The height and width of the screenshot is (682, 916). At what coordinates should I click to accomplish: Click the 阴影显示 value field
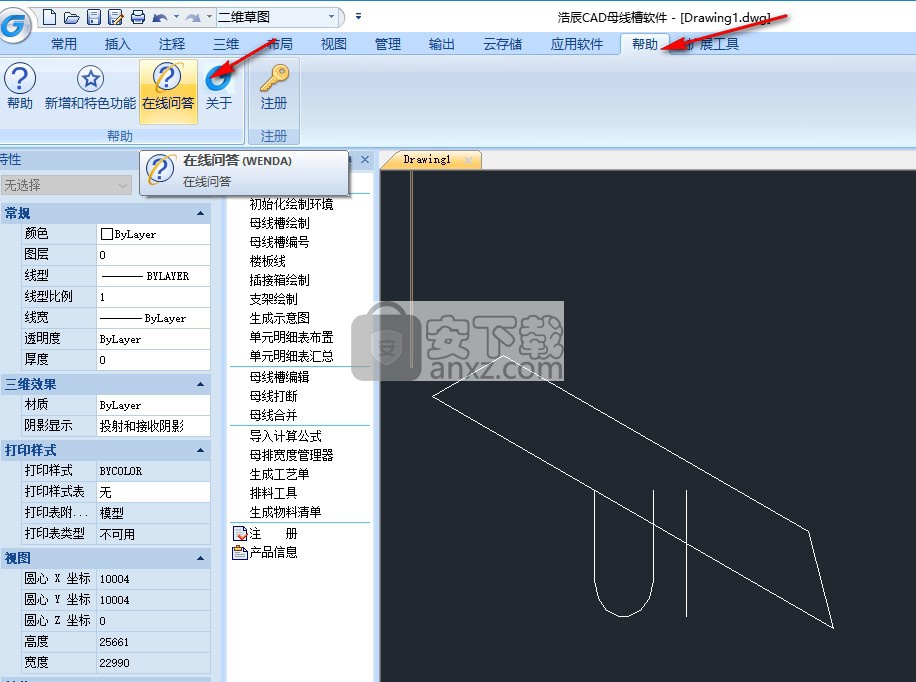pos(153,426)
